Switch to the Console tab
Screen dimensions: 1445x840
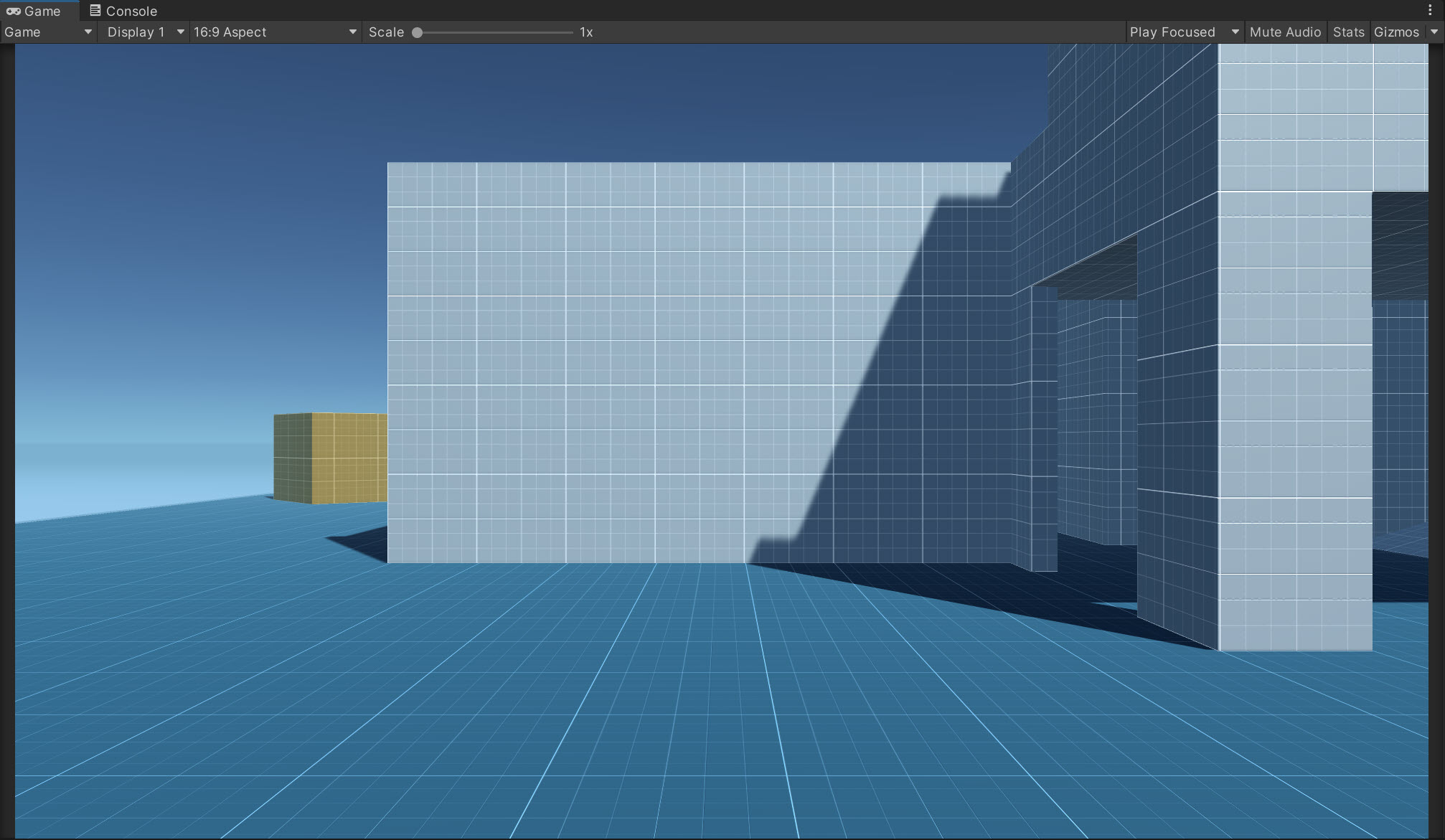[123, 11]
